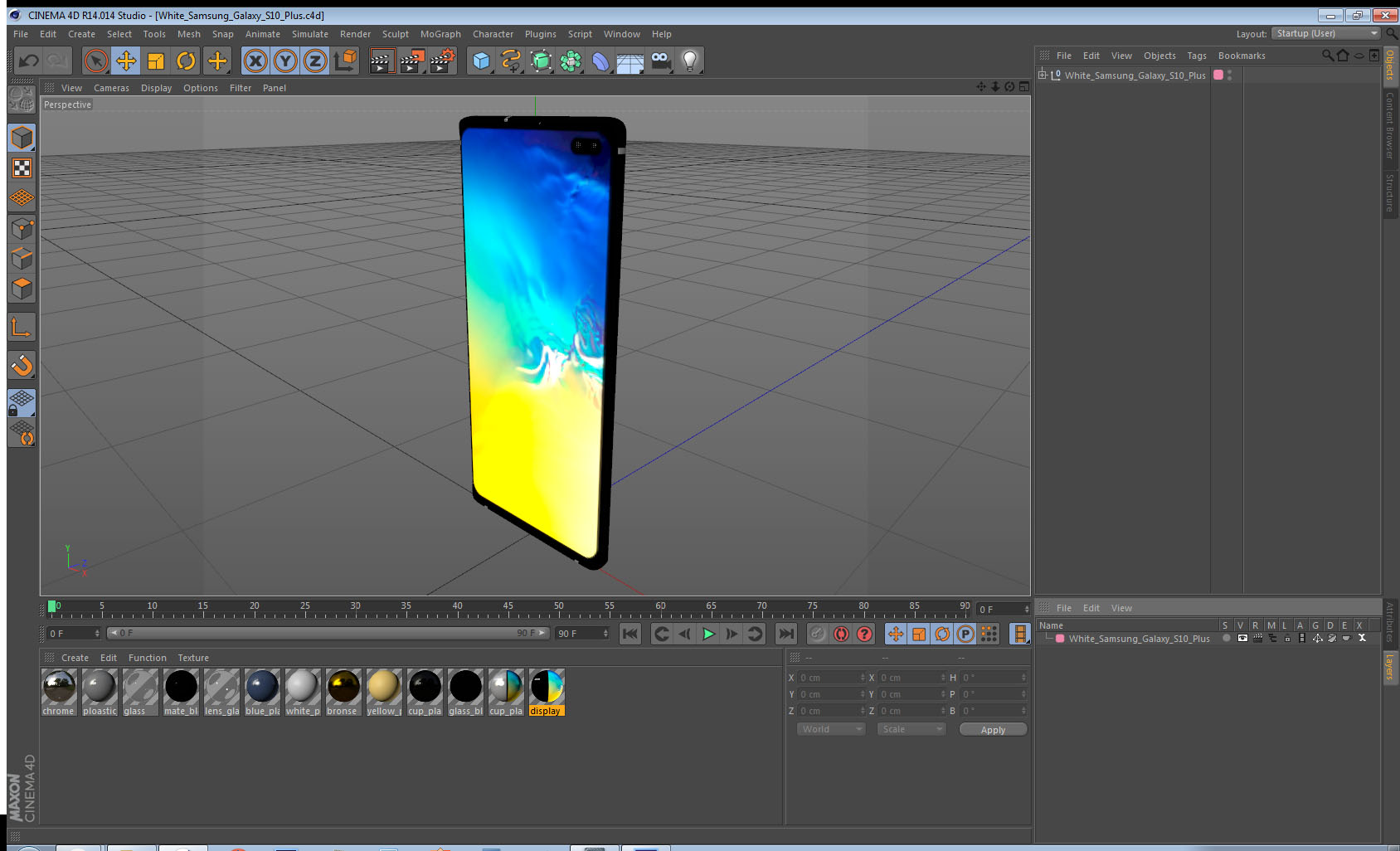Select the display material swatch

pyautogui.click(x=547, y=692)
